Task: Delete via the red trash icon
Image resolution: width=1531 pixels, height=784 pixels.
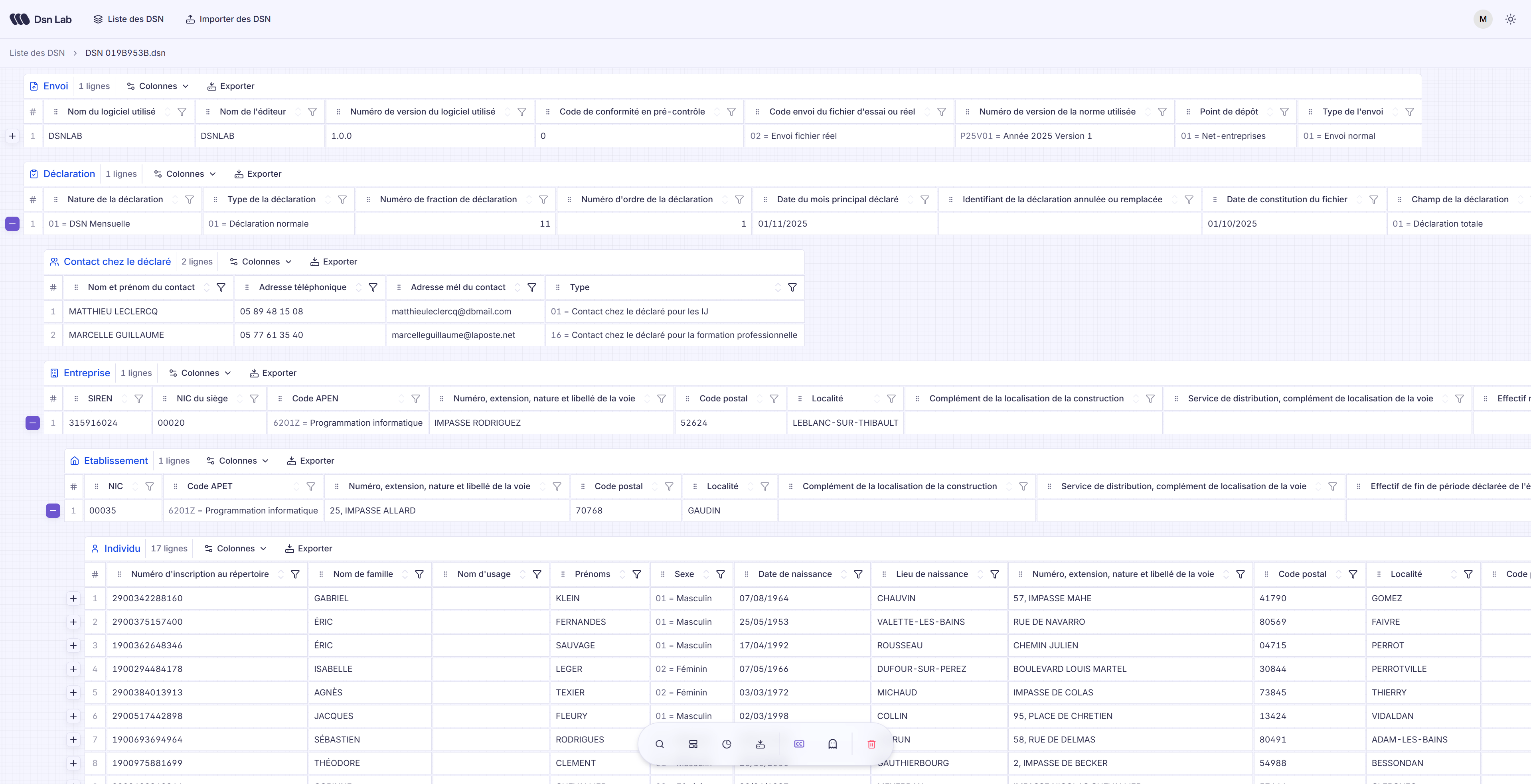Action: click(x=871, y=744)
